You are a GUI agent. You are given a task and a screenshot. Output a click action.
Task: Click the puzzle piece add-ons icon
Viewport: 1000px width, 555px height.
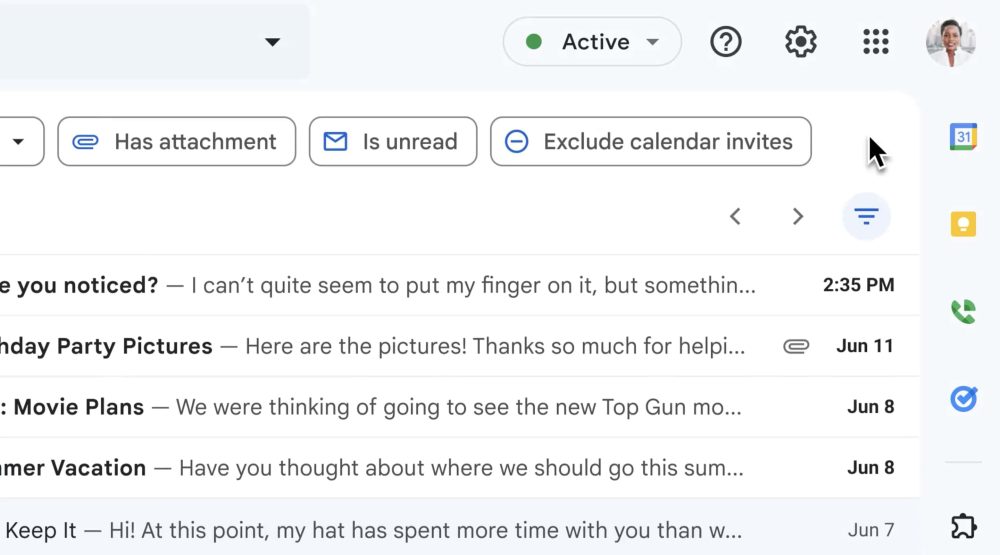pyautogui.click(x=963, y=525)
